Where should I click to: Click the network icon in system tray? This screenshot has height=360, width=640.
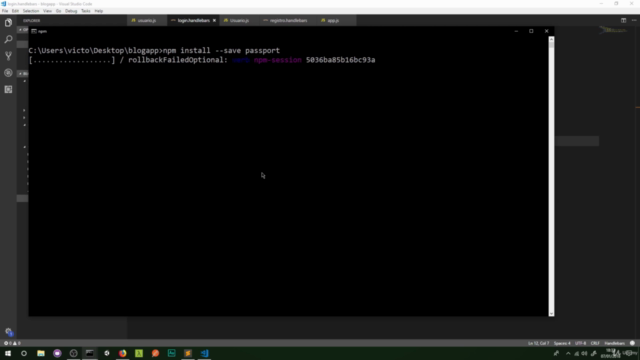(576, 353)
